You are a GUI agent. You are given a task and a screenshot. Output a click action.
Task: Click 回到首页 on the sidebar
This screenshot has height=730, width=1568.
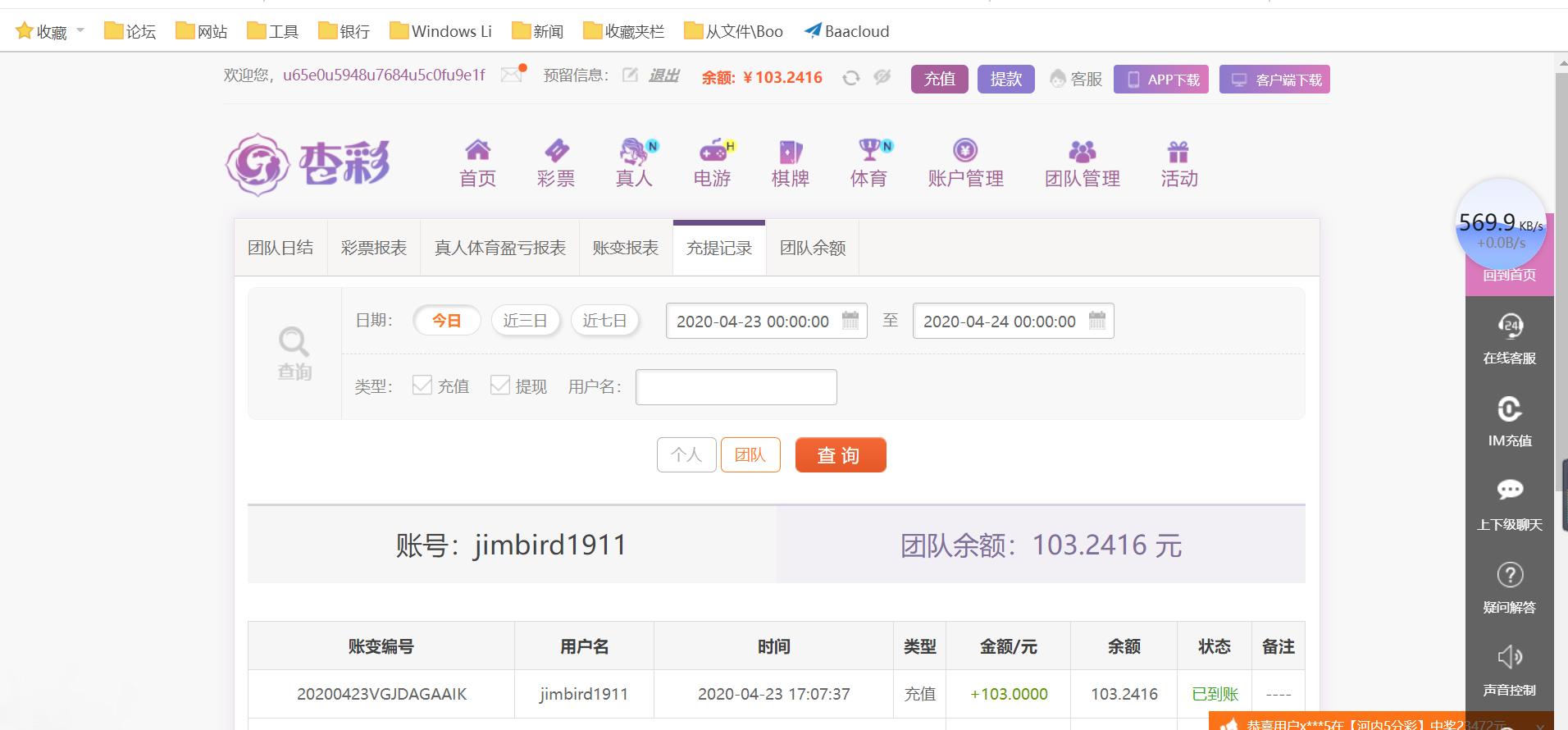[1510, 275]
